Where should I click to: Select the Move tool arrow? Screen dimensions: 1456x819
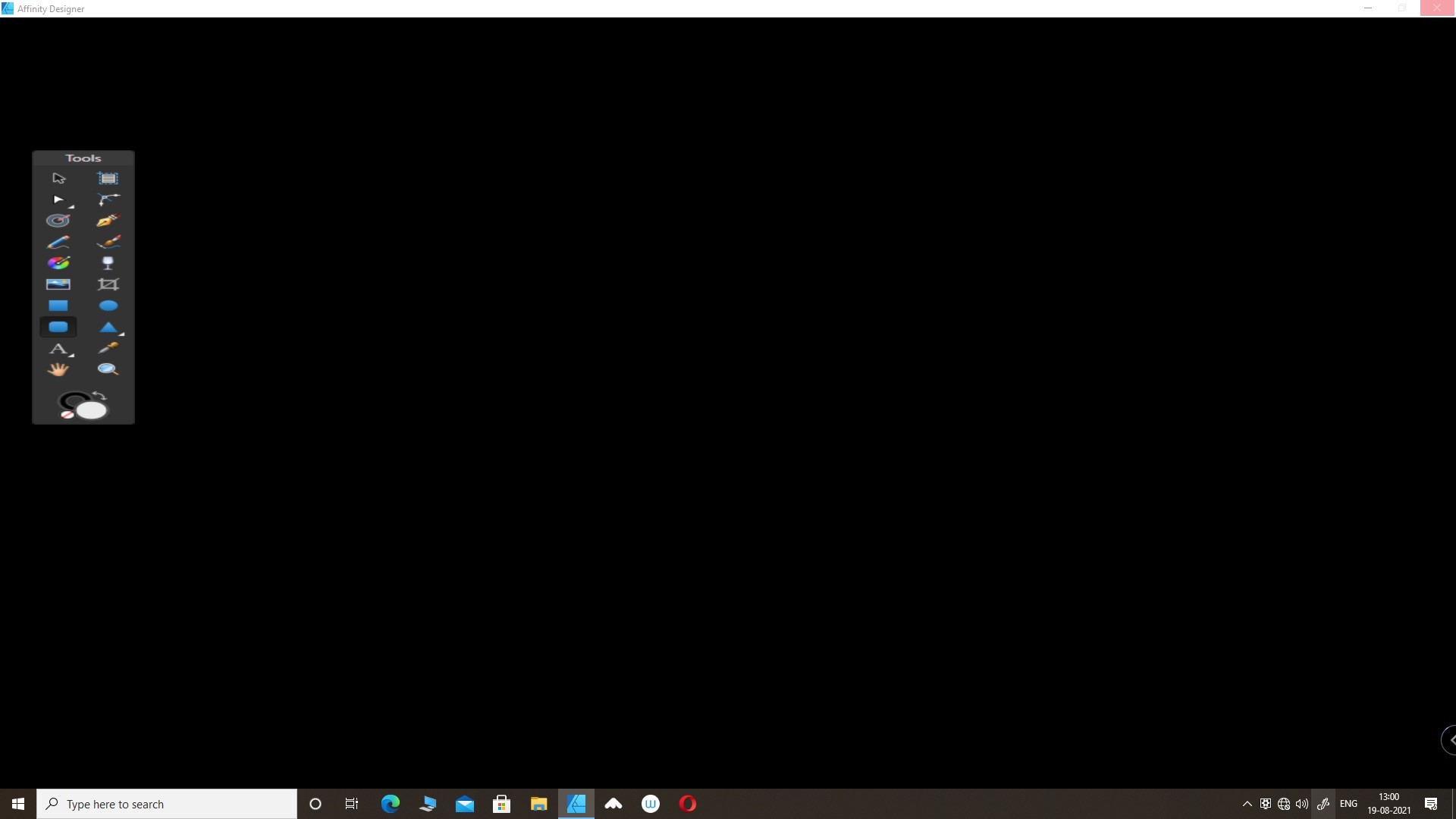point(58,178)
